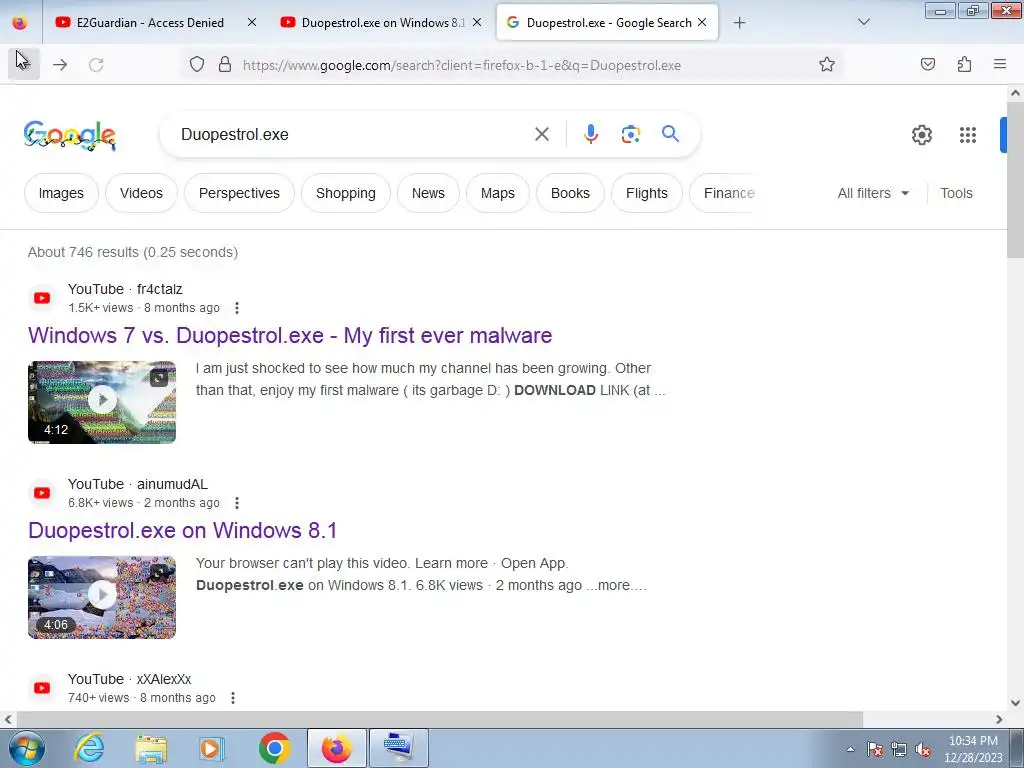Select the Maps filter chip

(498, 193)
